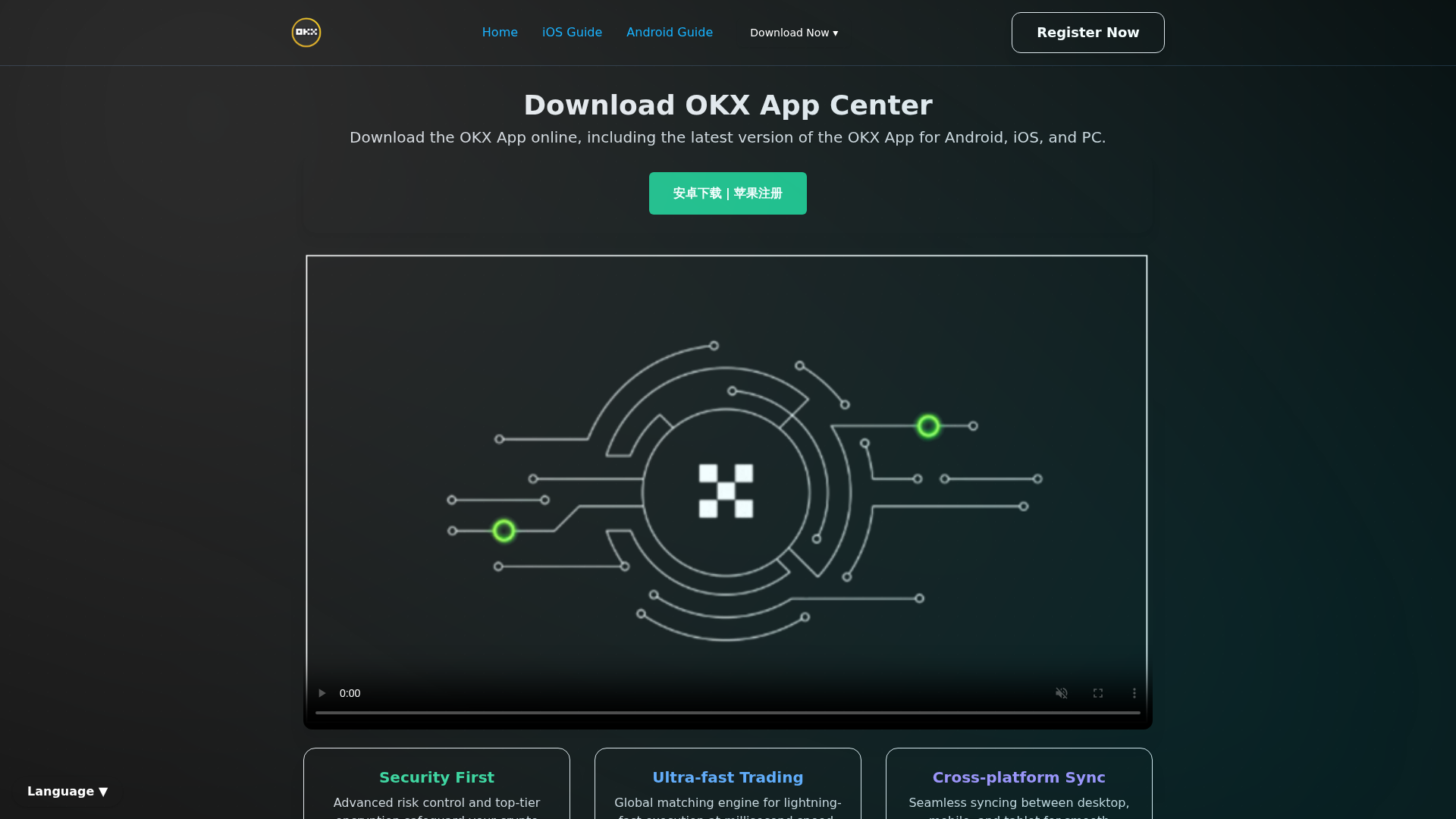Seek along the video progress bar
Image resolution: width=1456 pixels, height=819 pixels.
click(728, 713)
